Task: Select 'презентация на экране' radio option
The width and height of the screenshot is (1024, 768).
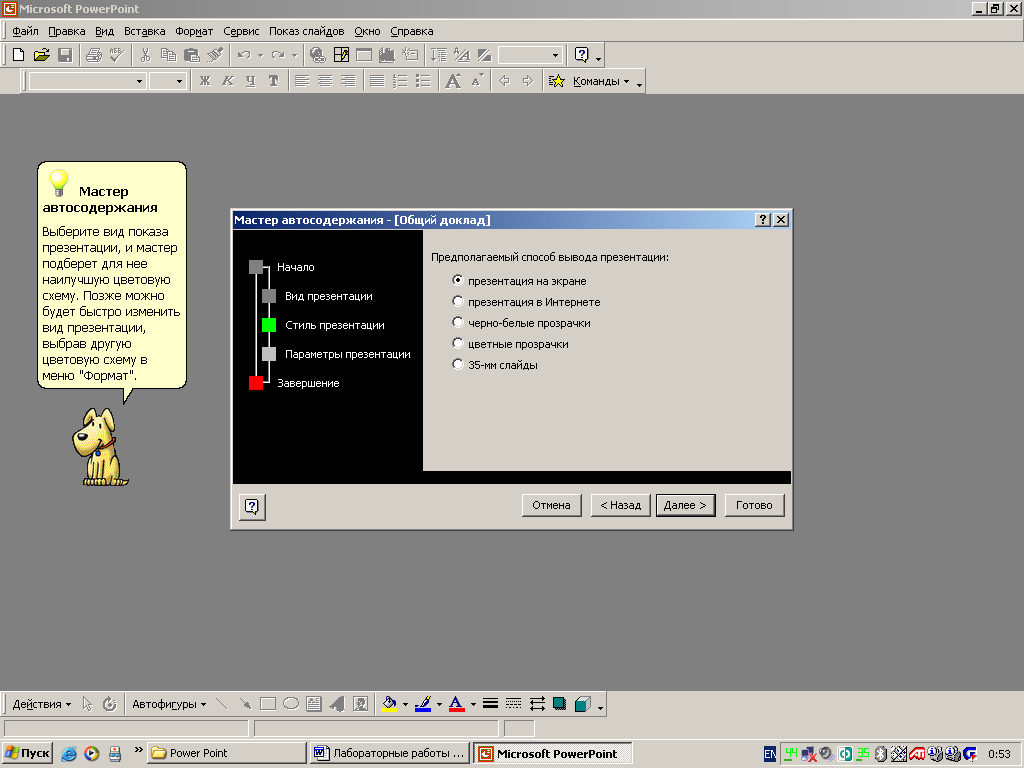Action: click(458, 280)
